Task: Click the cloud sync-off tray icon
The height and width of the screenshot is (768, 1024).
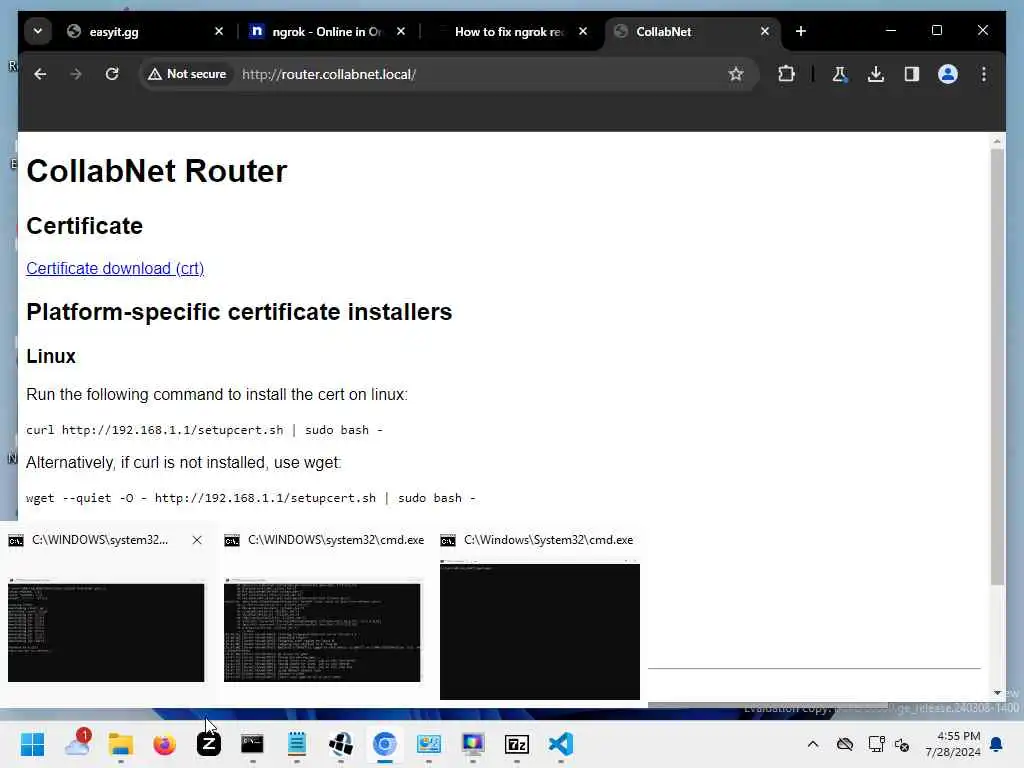Action: (845, 744)
